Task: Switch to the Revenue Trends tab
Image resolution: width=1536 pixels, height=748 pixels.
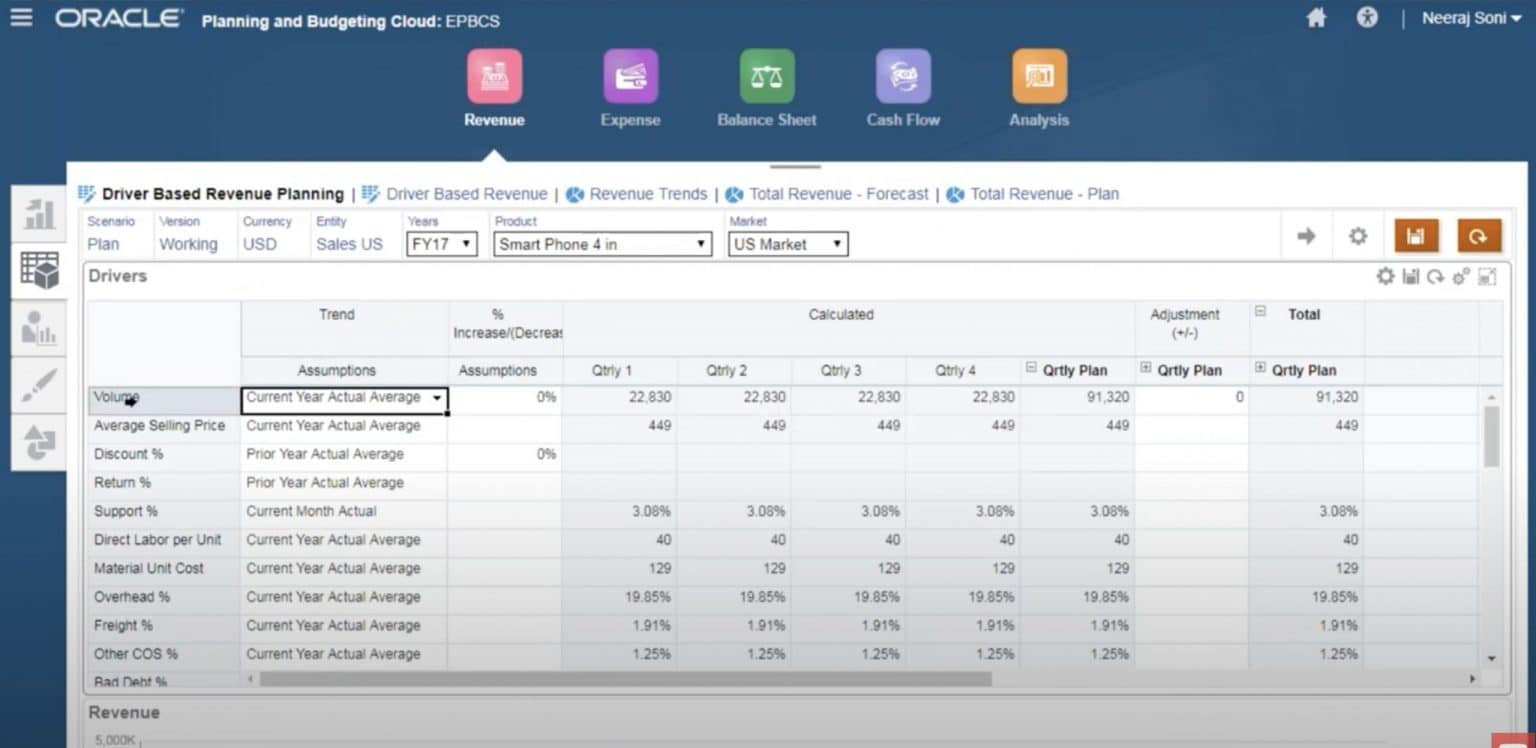Action: coord(644,194)
